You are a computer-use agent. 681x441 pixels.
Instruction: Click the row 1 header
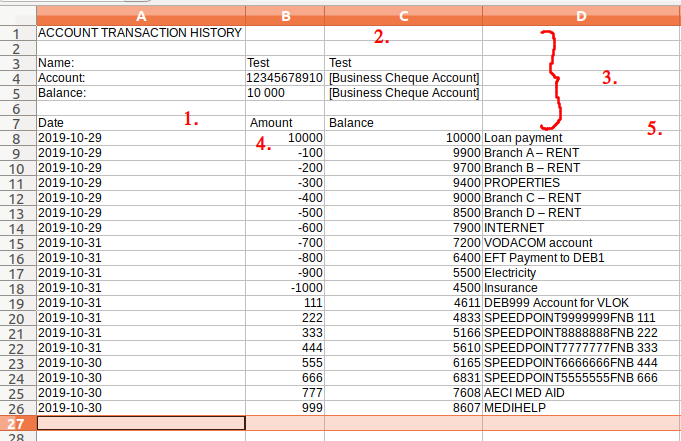click(x=17, y=33)
